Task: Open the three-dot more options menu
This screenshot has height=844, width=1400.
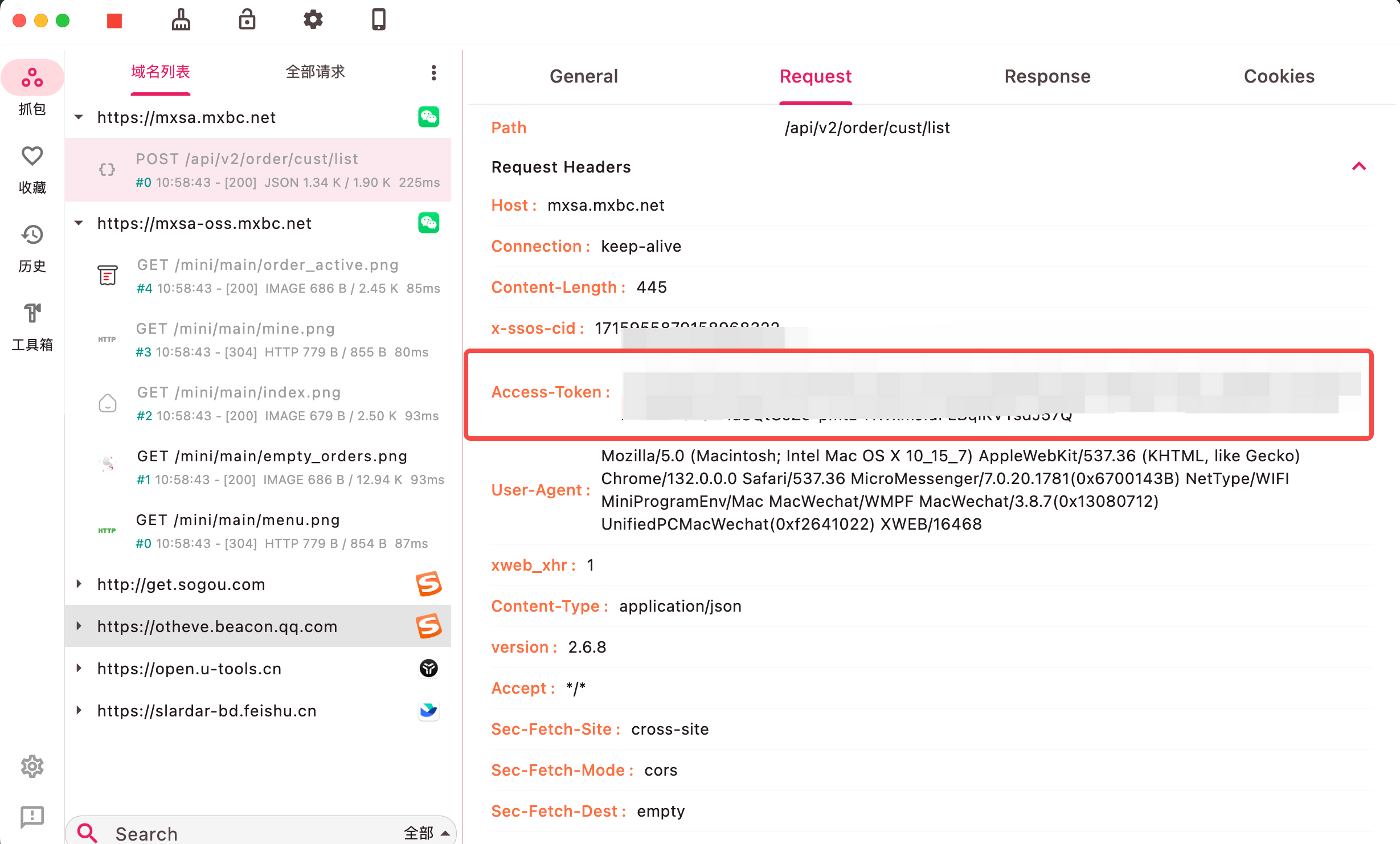Action: (433, 73)
